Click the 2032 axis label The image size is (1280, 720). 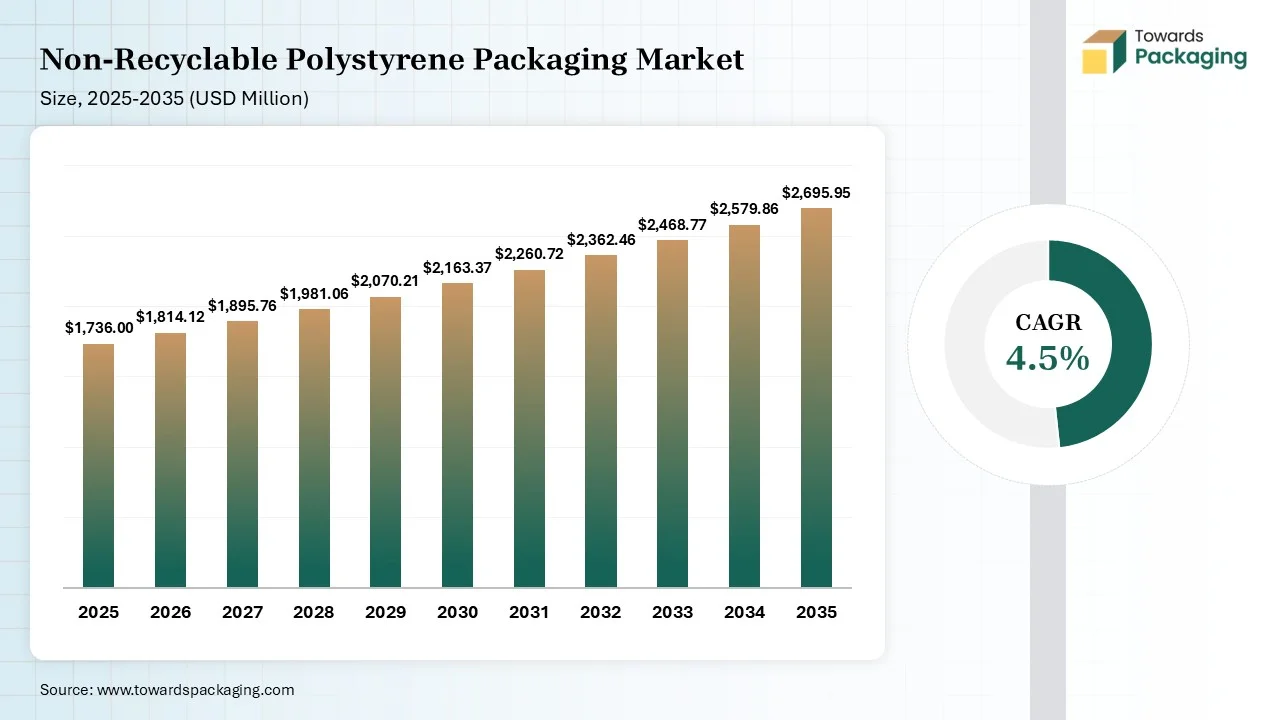click(601, 612)
